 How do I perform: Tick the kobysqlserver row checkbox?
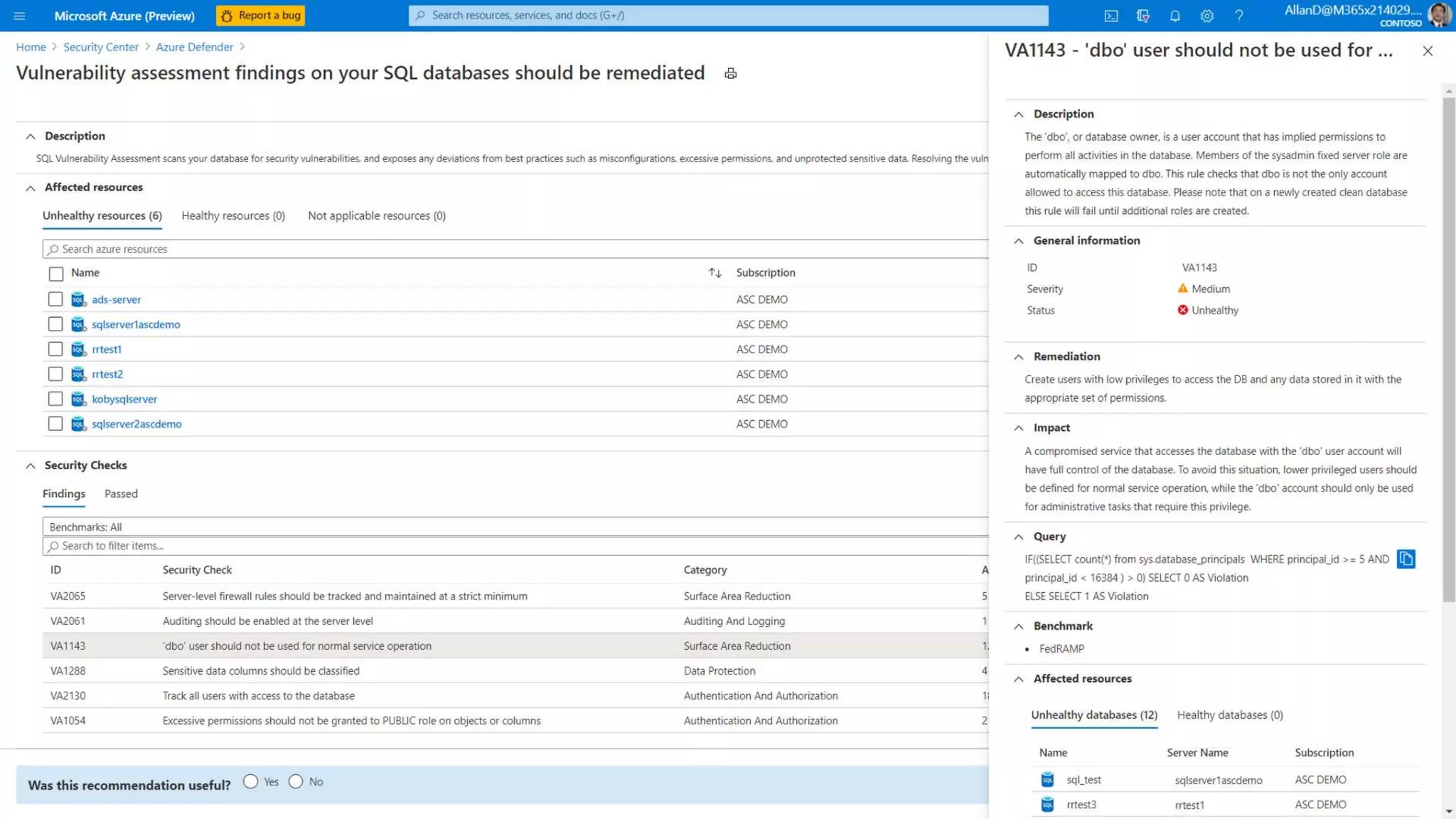pyautogui.click(x=55, y=399)
